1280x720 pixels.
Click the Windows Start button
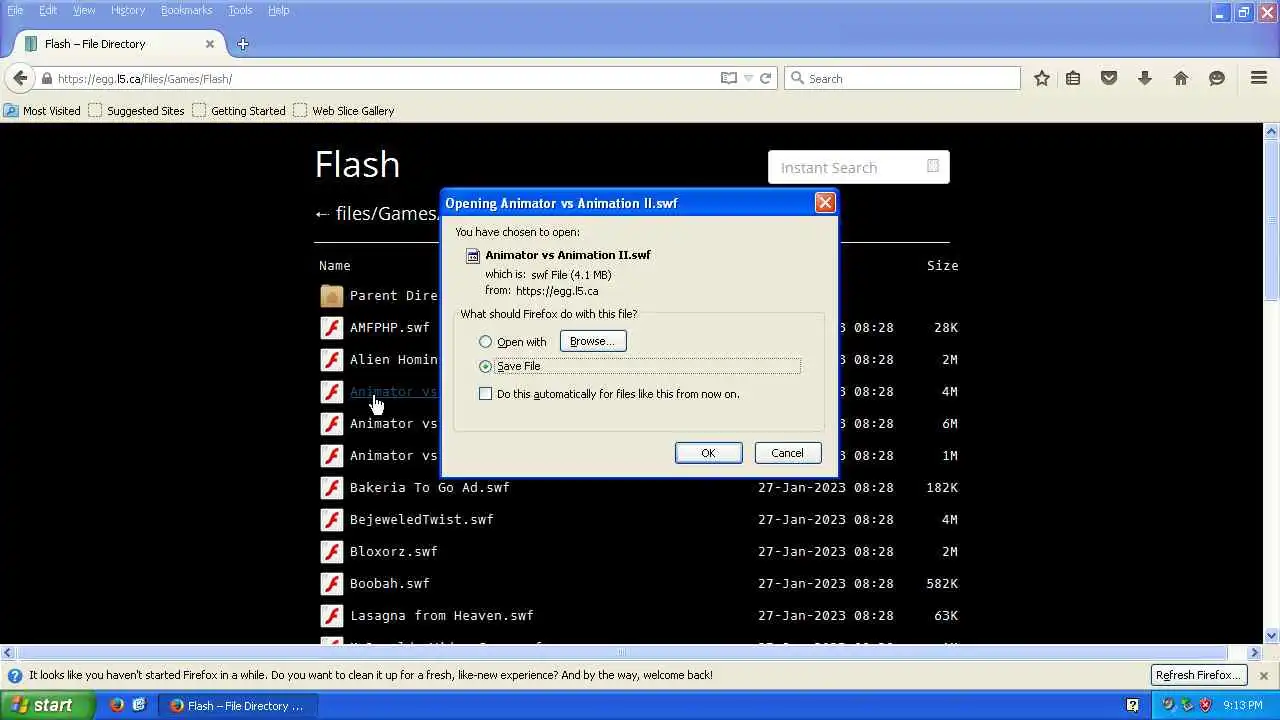[48, 705]
